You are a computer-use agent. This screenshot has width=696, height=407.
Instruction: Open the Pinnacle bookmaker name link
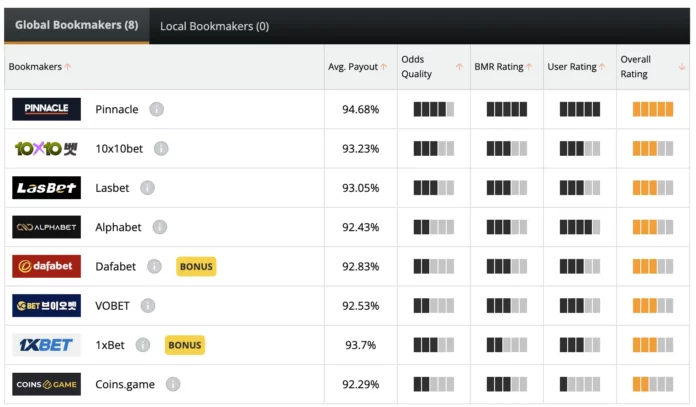click(117, 109)
